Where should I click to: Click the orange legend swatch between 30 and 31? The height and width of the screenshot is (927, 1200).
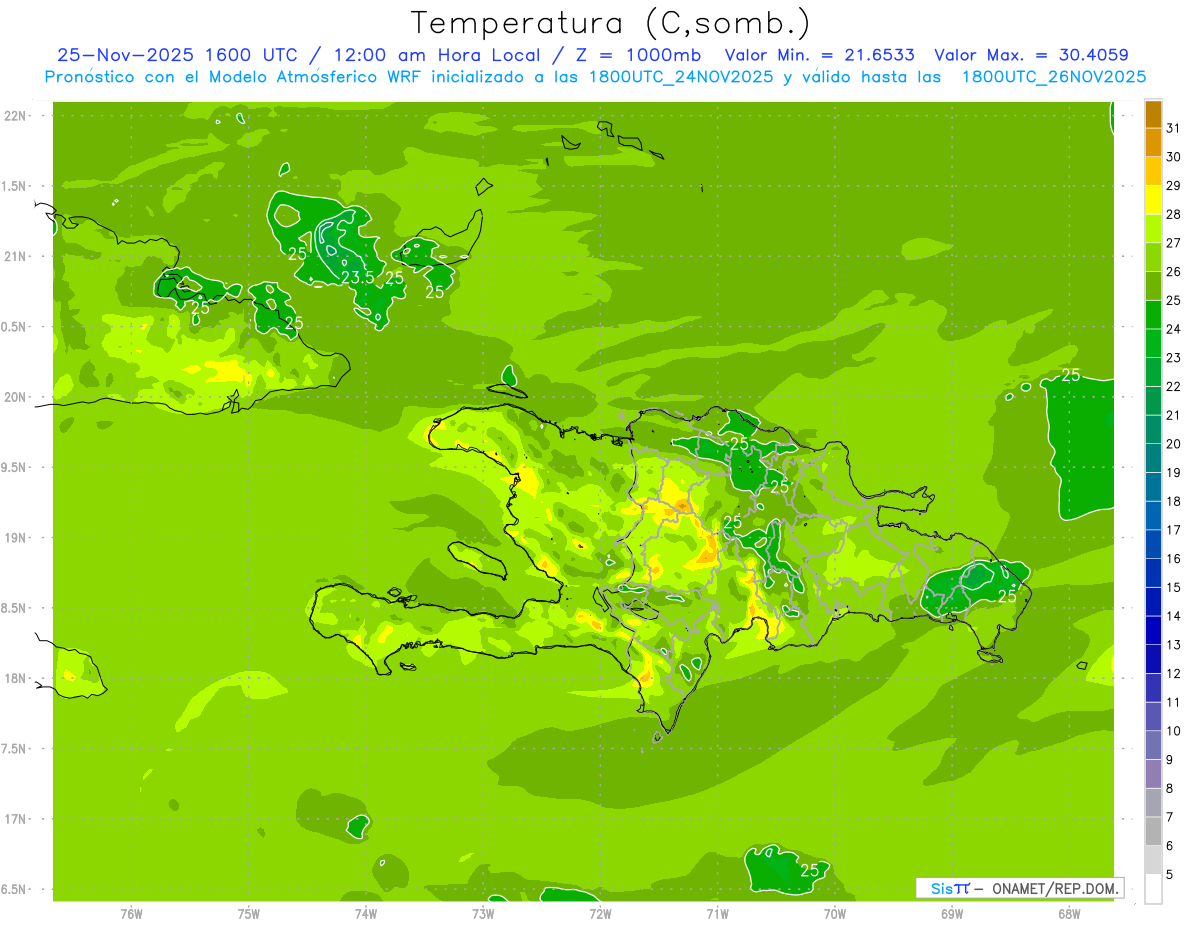point(1153,143)
